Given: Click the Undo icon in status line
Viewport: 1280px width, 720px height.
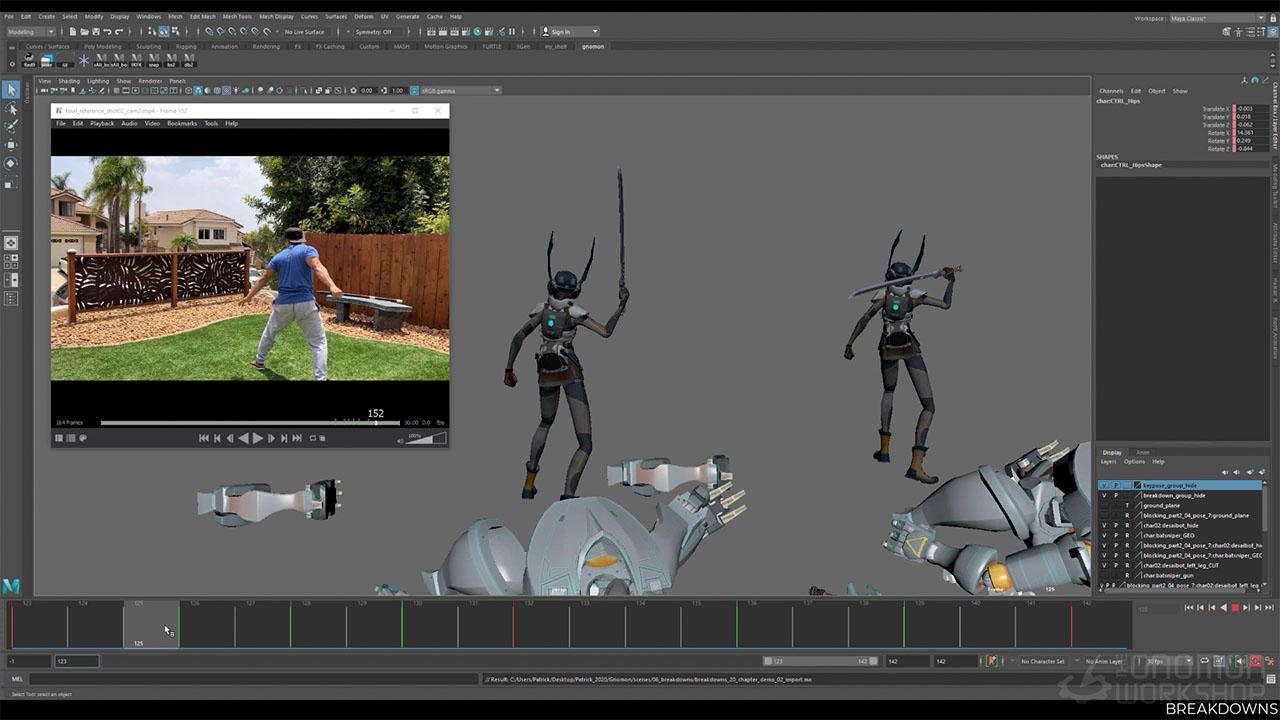Looking at the screenshot, I should coord(107,32).
